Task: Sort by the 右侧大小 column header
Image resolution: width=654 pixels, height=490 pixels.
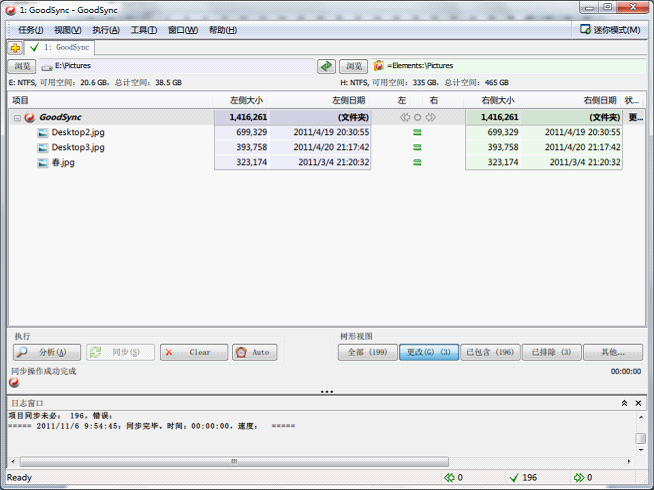Action: (x=492, y=100)
